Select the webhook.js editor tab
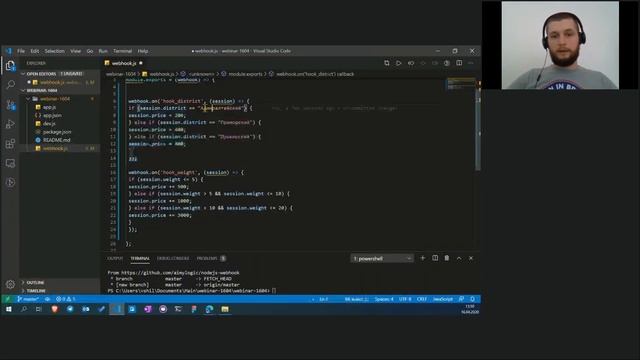 coord(124,63)
